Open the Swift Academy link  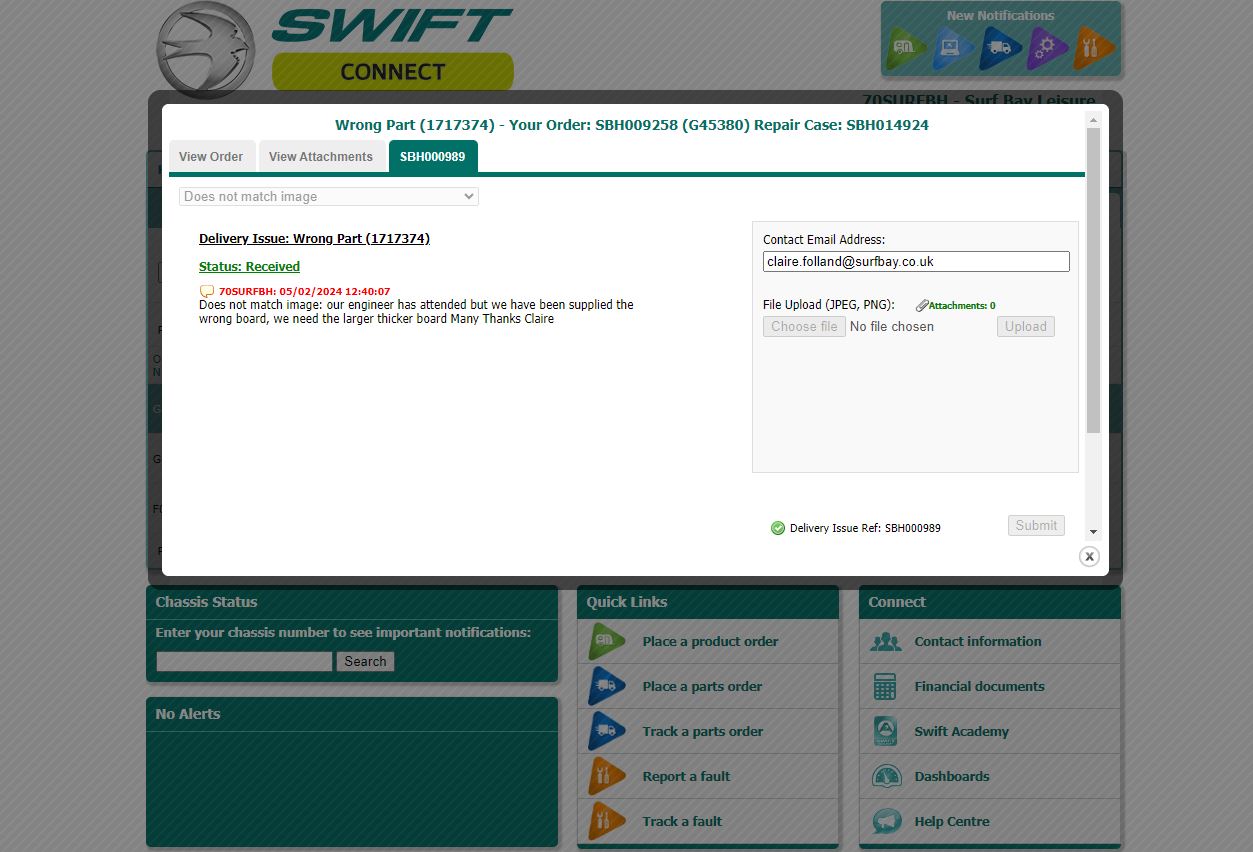click(961, 732)
